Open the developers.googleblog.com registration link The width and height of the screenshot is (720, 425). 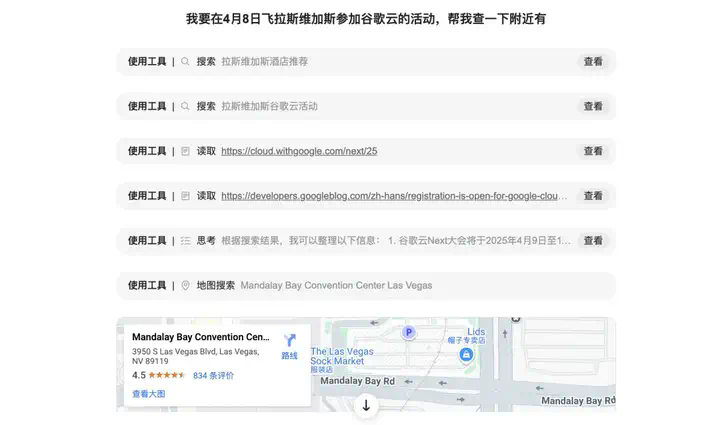(x=394, y=196)
